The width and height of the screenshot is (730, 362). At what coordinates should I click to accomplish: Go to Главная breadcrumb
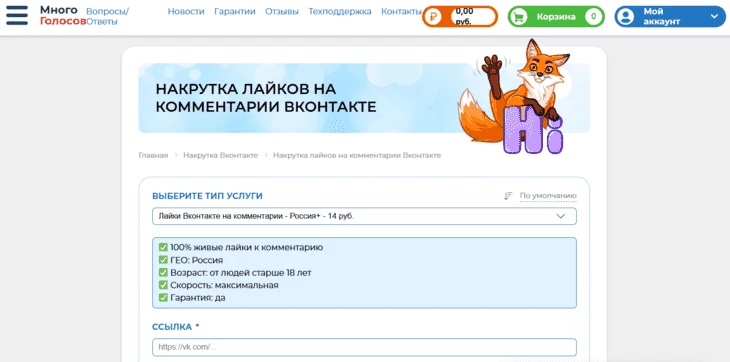click(153, 155)
